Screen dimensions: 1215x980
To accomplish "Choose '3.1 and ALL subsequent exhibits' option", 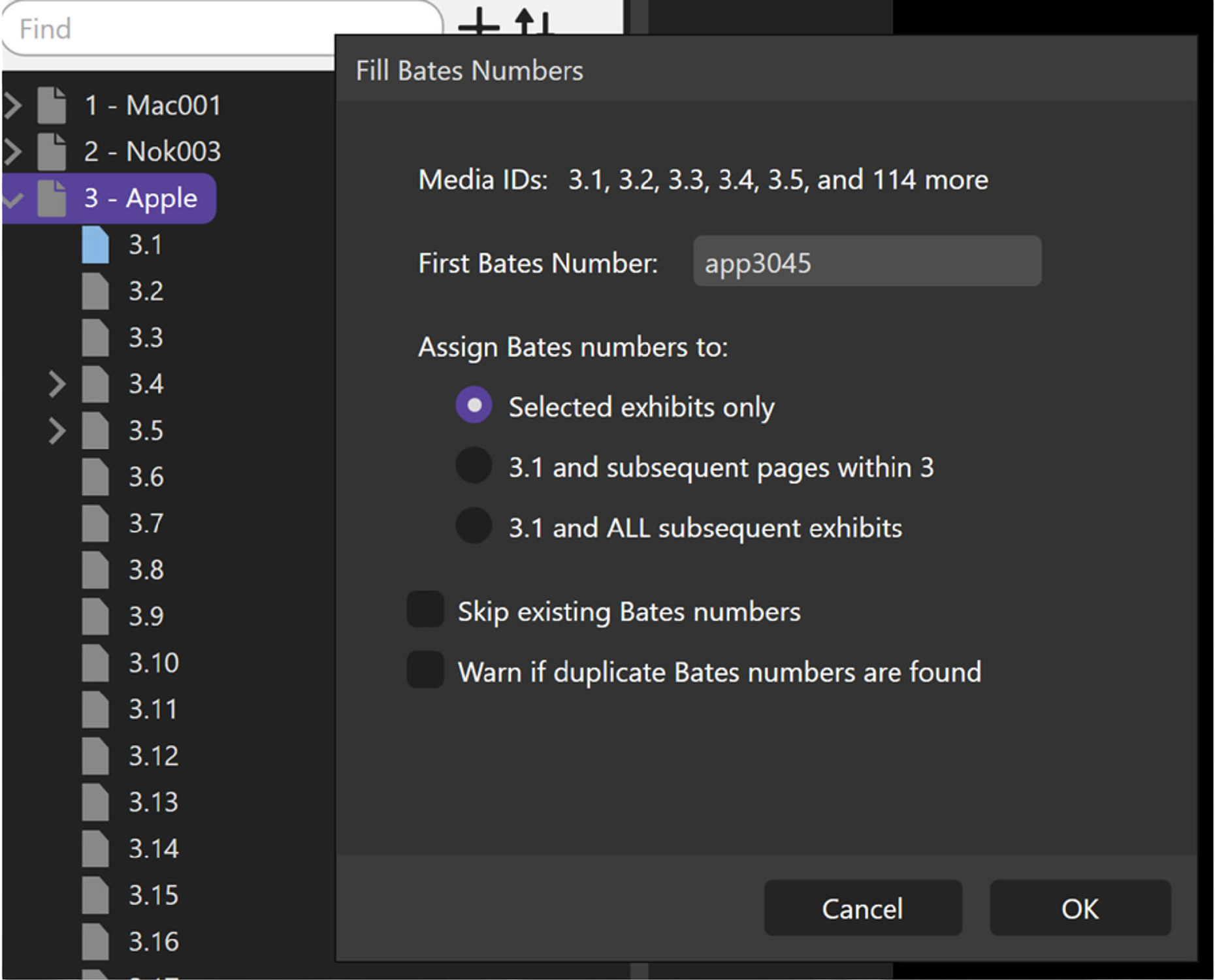I will (474, 526).
